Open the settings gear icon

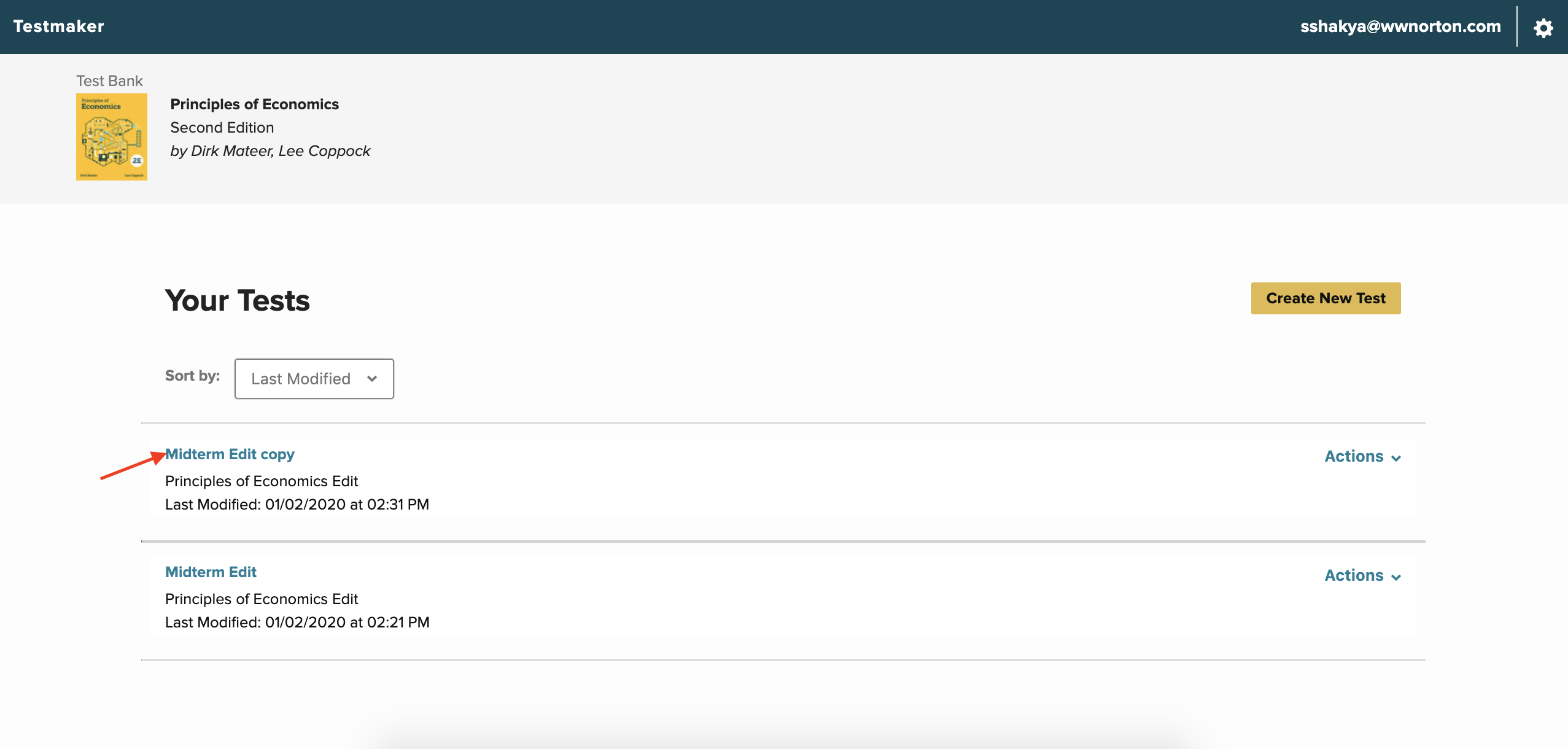point(1543,28)
